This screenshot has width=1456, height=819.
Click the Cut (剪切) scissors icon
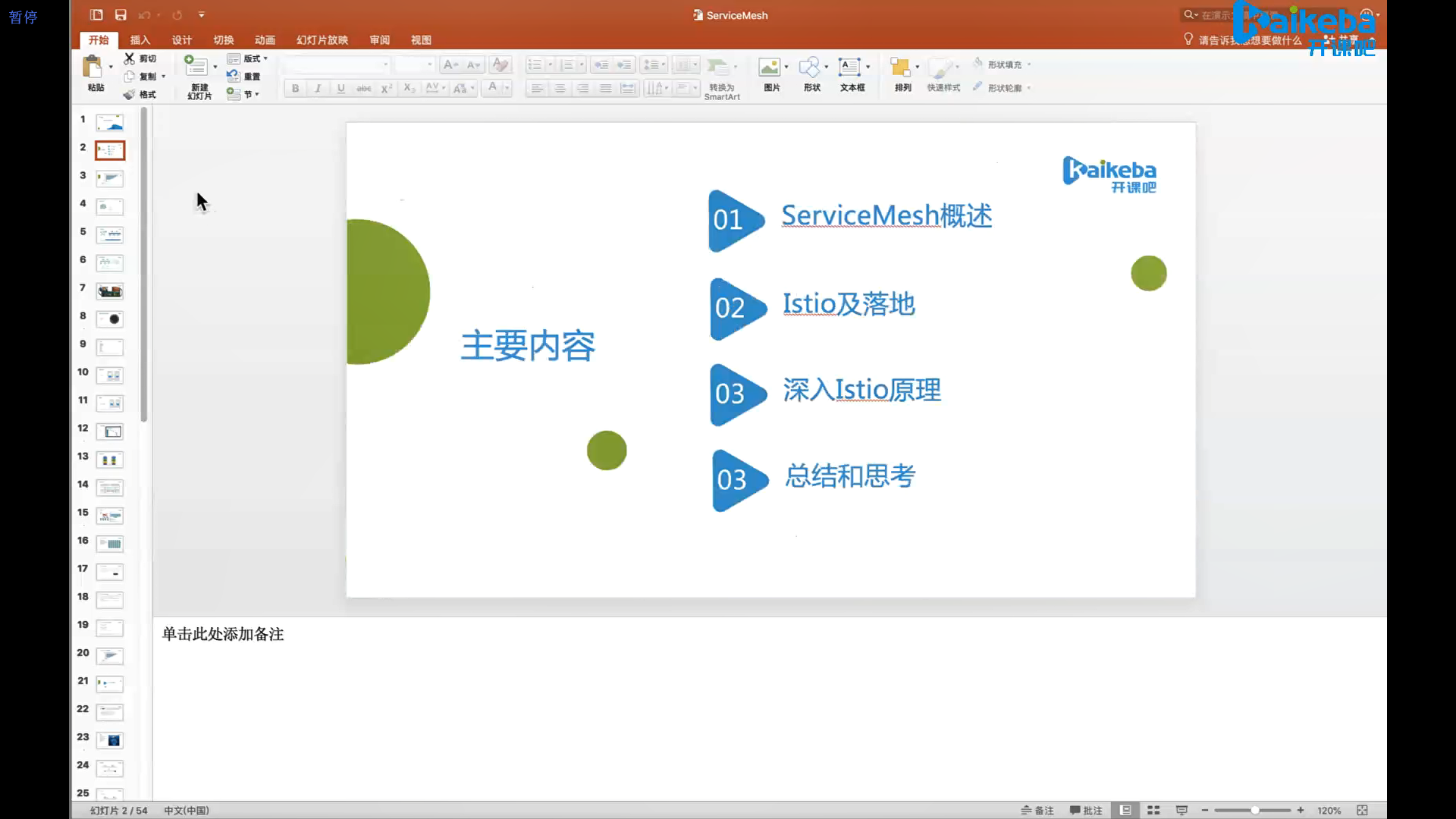coord(130,58)
